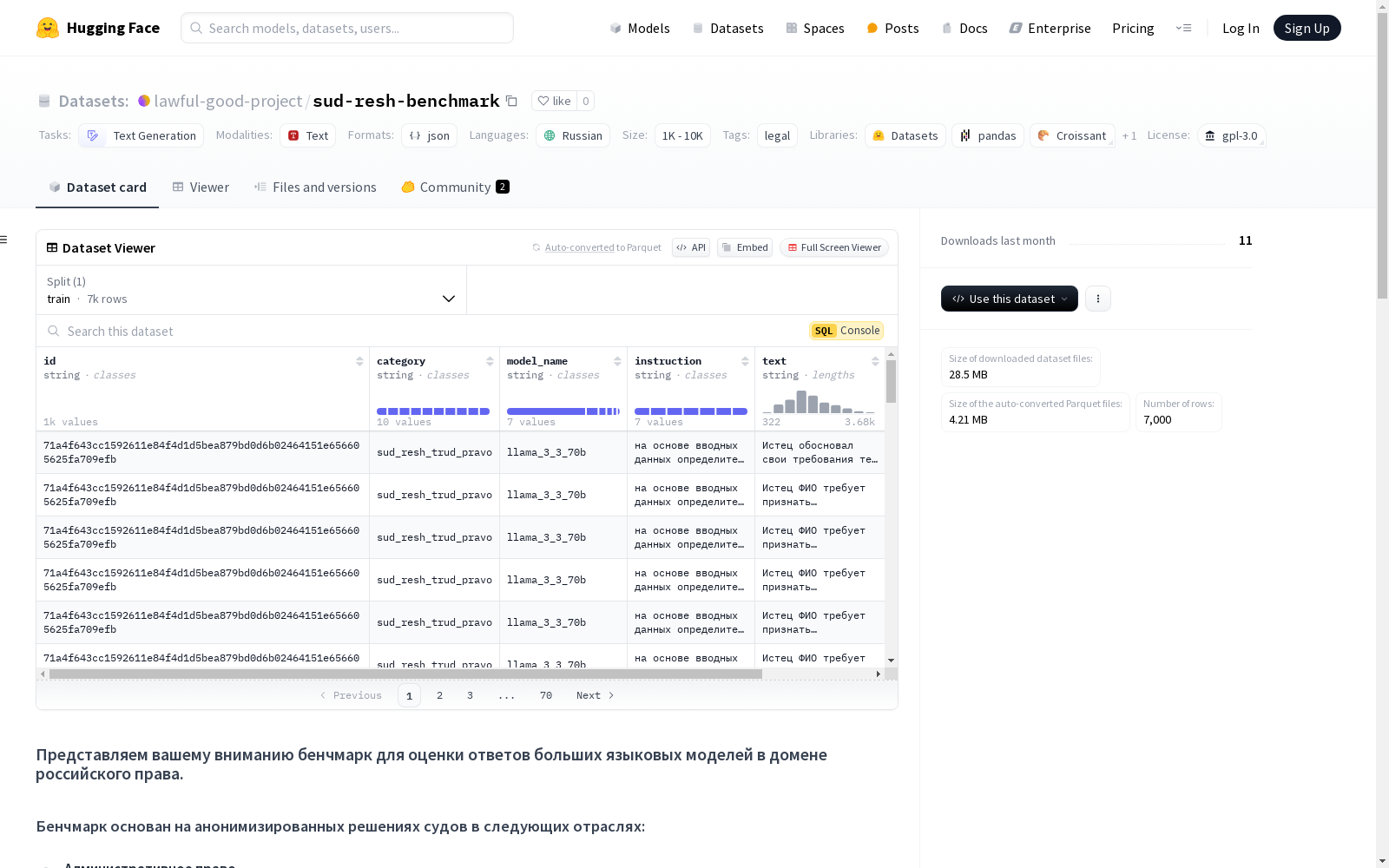
Task: Click the Datasets breadcrumb icon
Action: (x=44, y=101)
